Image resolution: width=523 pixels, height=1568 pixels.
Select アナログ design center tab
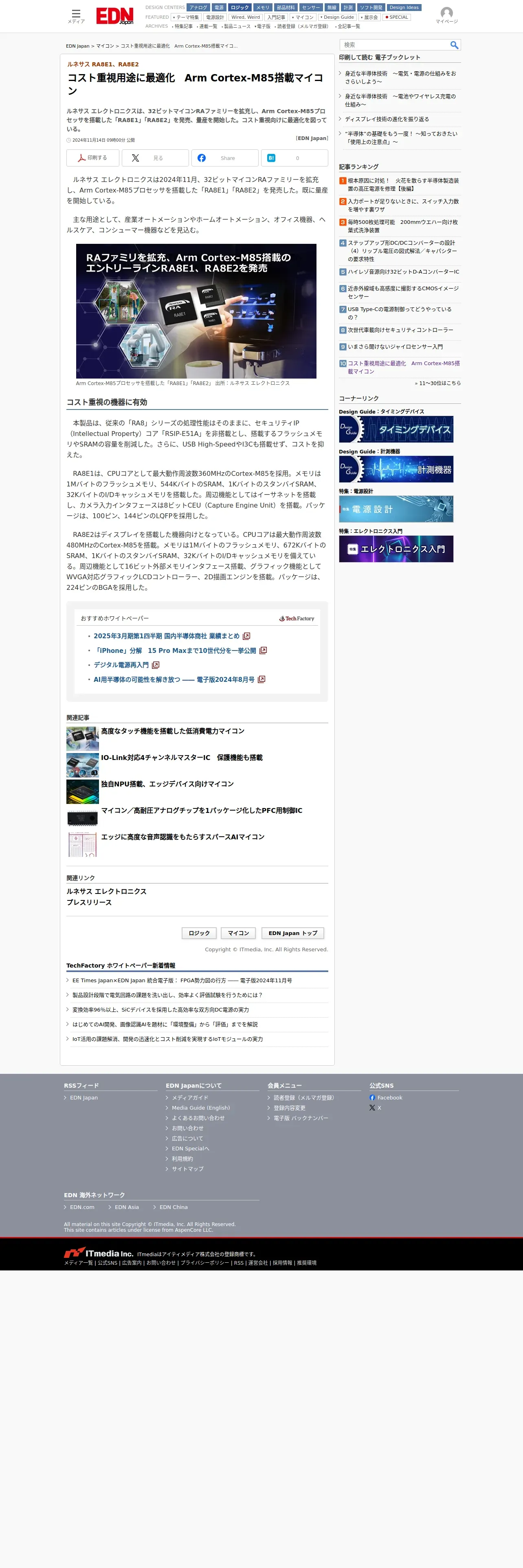coord(198,8)
